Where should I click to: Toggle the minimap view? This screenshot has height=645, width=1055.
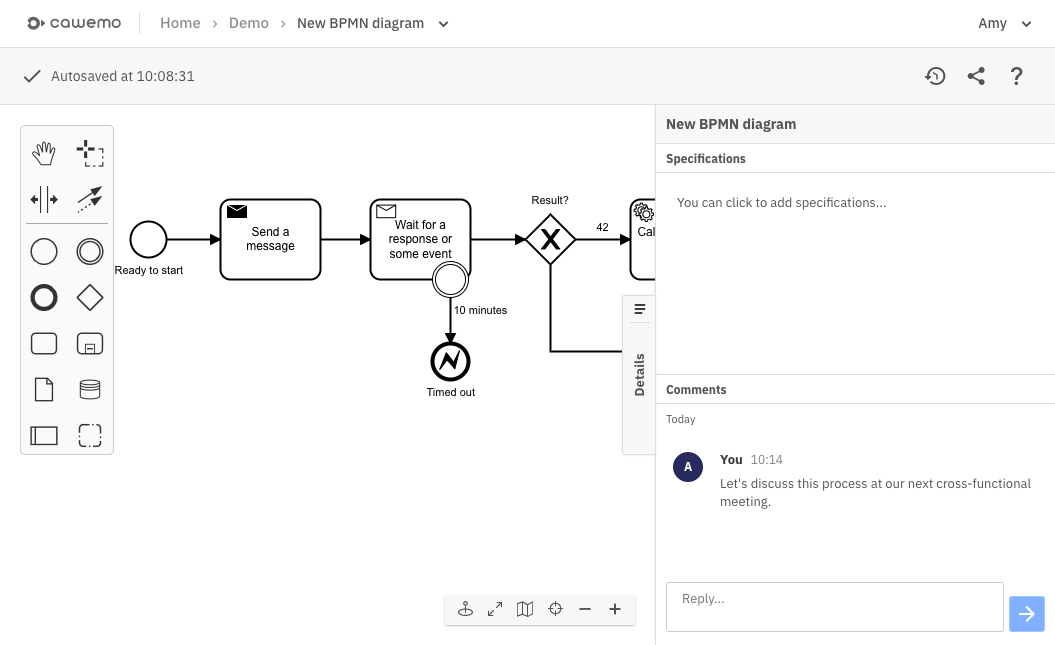tap(525, 609)
